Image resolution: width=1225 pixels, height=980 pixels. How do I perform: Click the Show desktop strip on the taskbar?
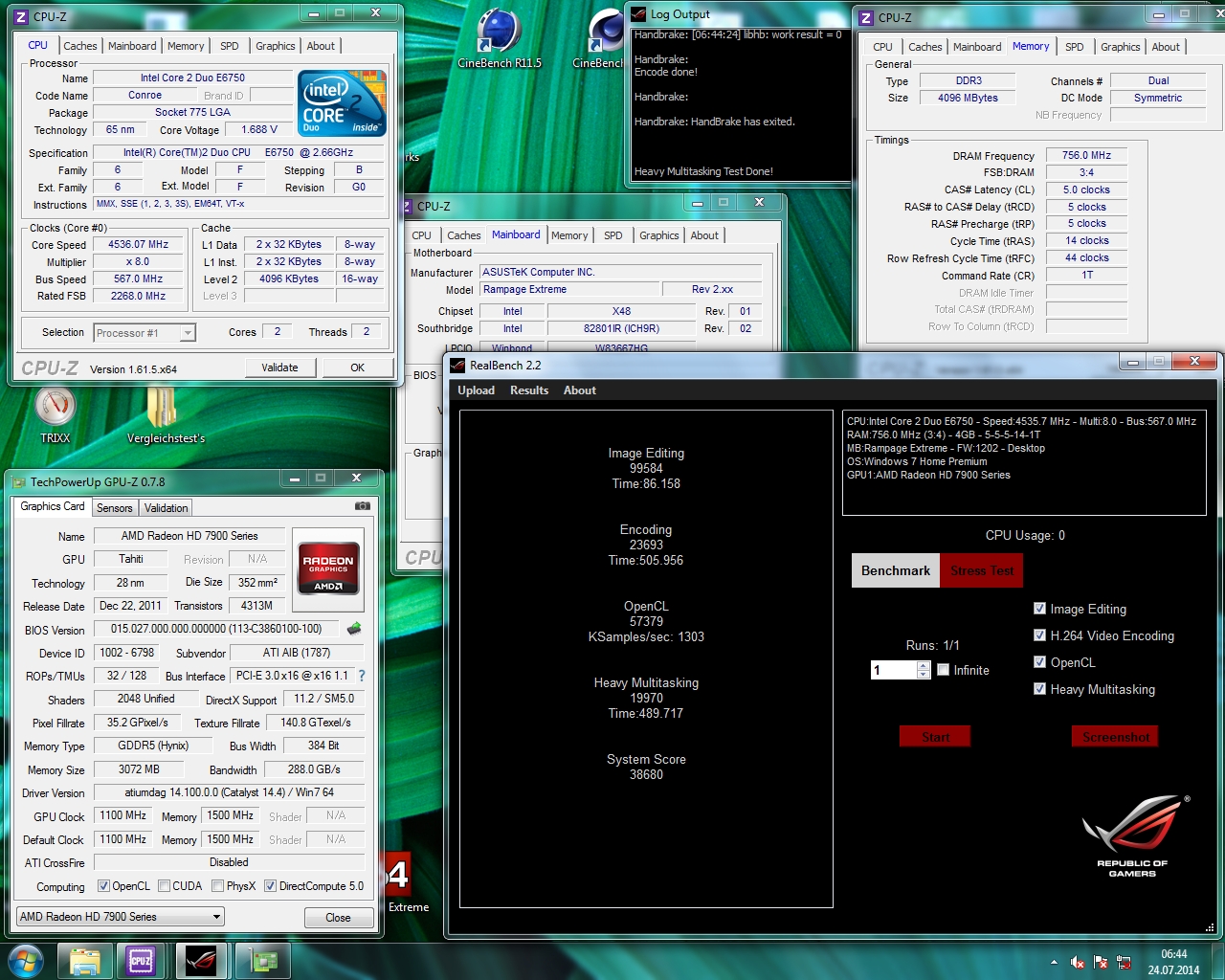tap(1218, 962)
